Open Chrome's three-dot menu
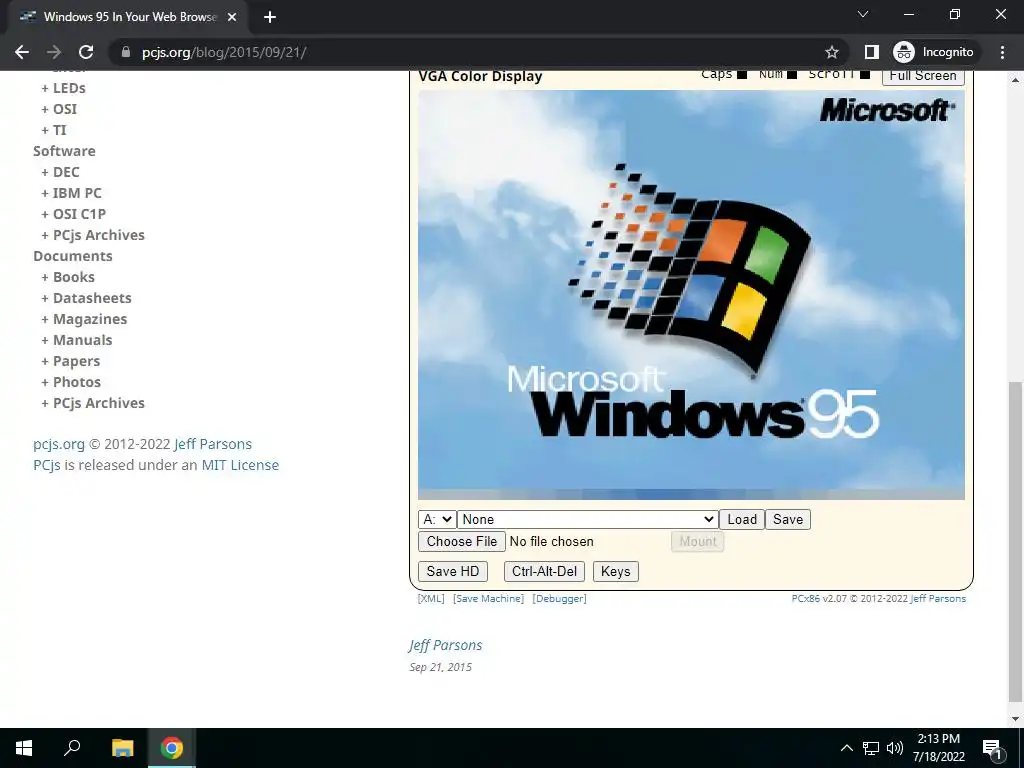The width and height of the screenshot is (1024, 768). [x=1002, y=52]
